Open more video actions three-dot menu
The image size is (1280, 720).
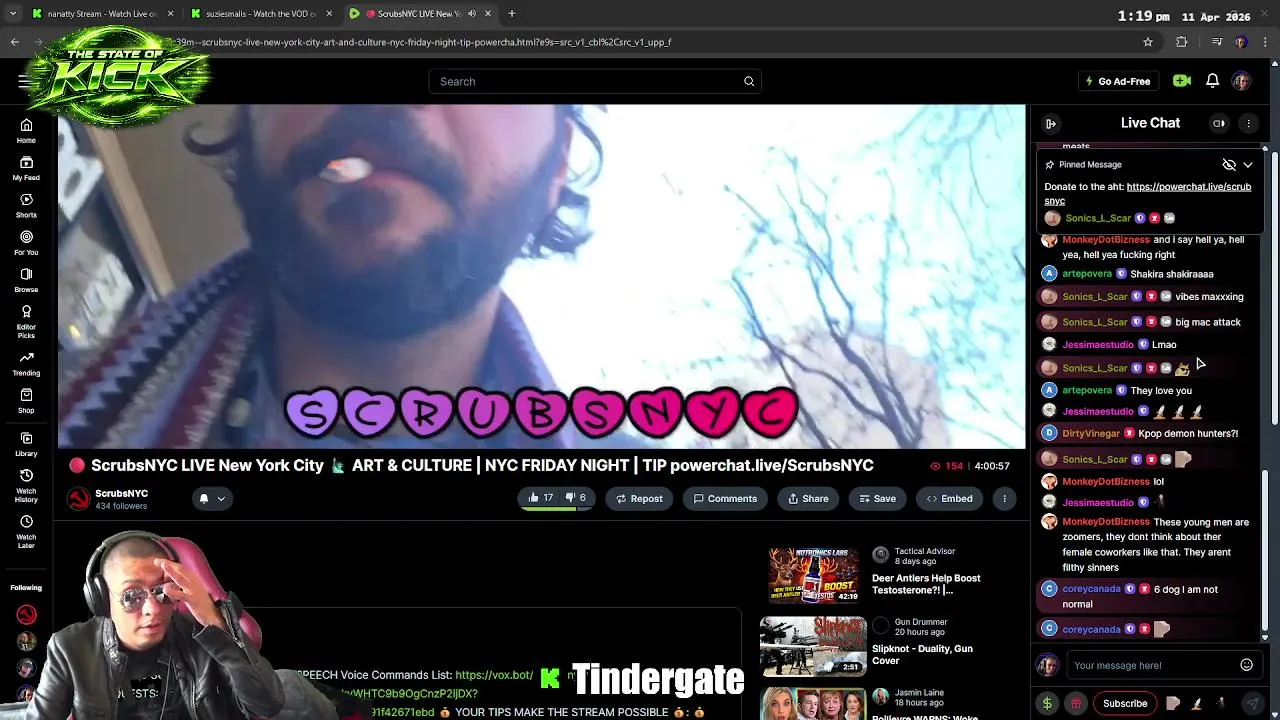[1004, 498]
